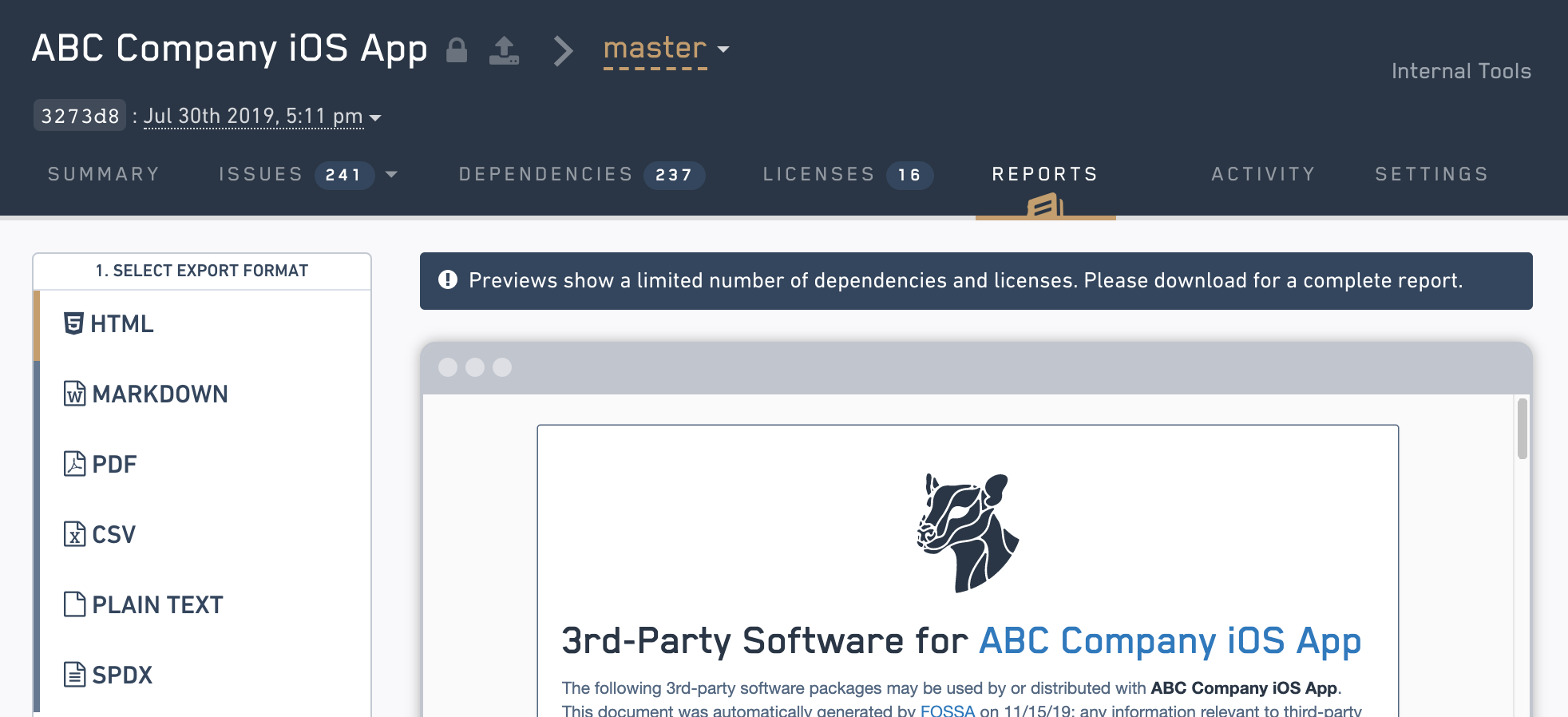Click the upload icon beside project title
Image resolution: width=1568 pixels, height=717 pixels.
(x=504, y=50)
